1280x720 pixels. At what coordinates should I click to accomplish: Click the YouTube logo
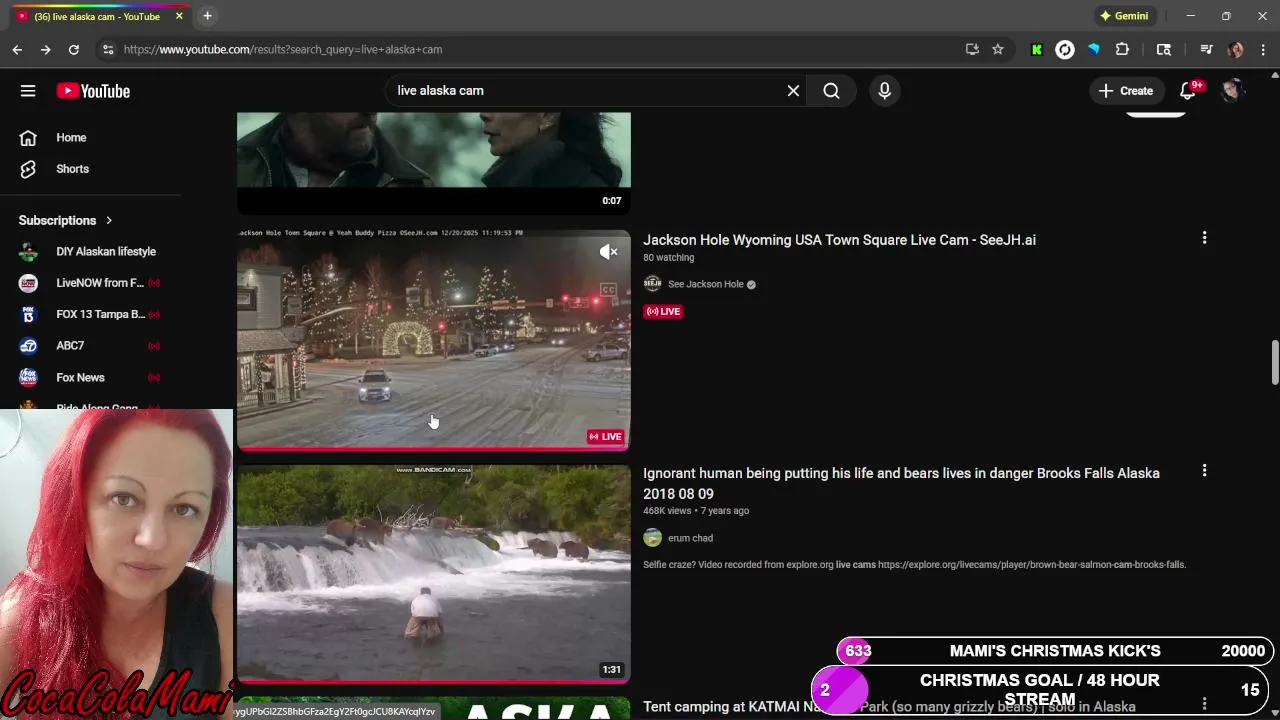tap(93, 91)
